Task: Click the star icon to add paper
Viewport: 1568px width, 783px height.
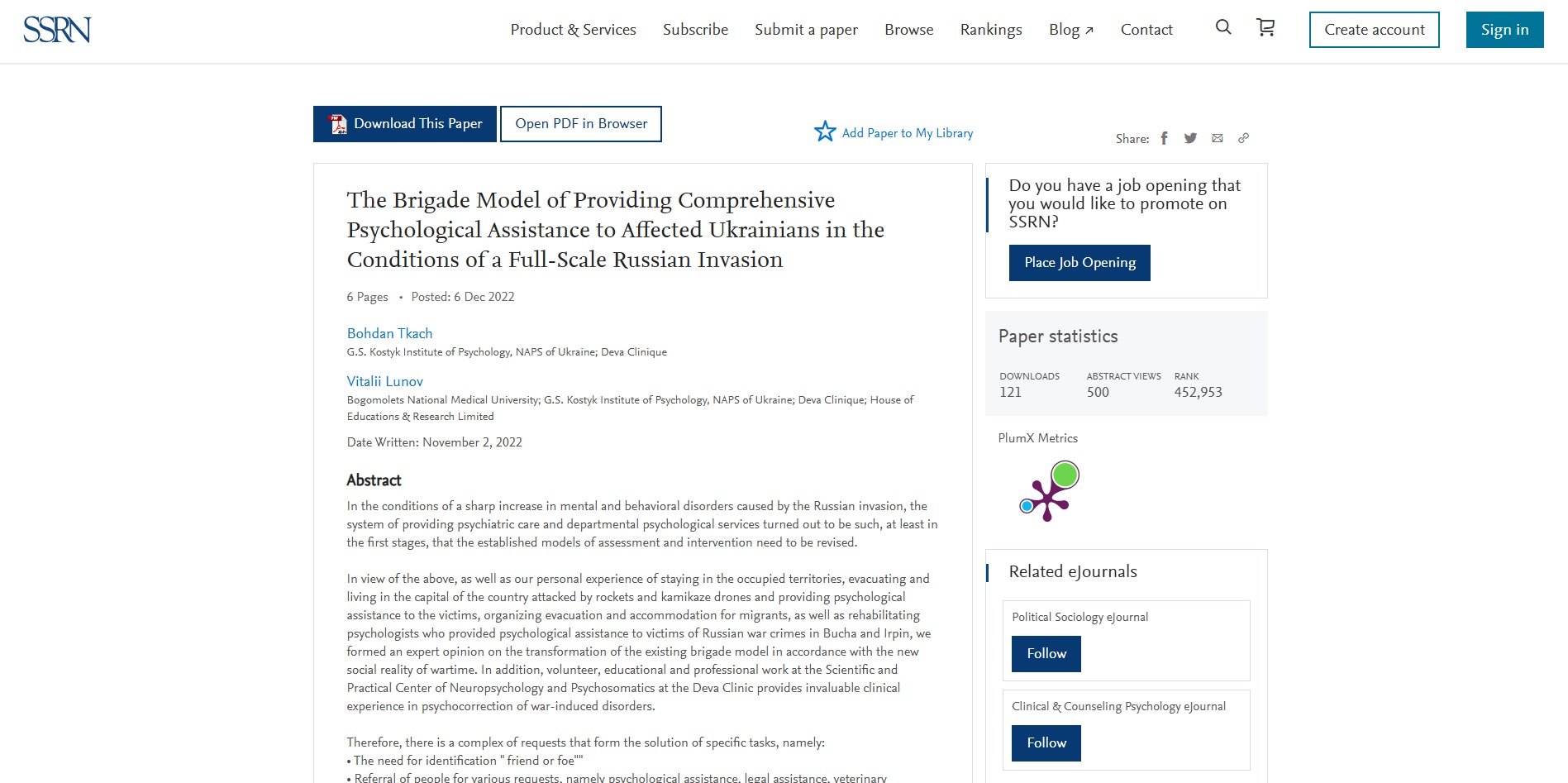Action: tap(825, 131)
